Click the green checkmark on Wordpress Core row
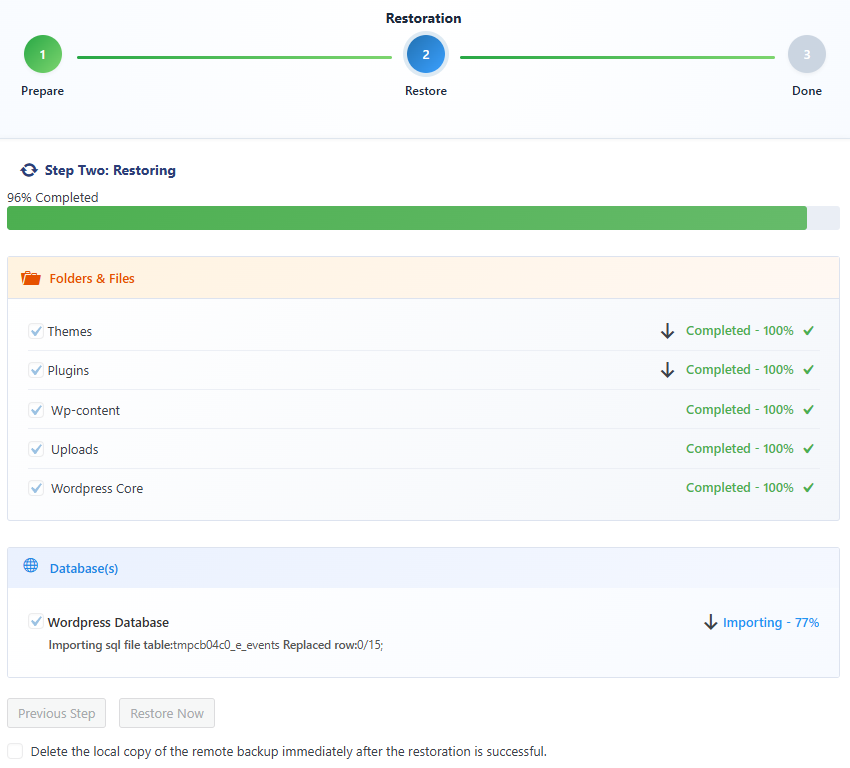 click(807, 487)
